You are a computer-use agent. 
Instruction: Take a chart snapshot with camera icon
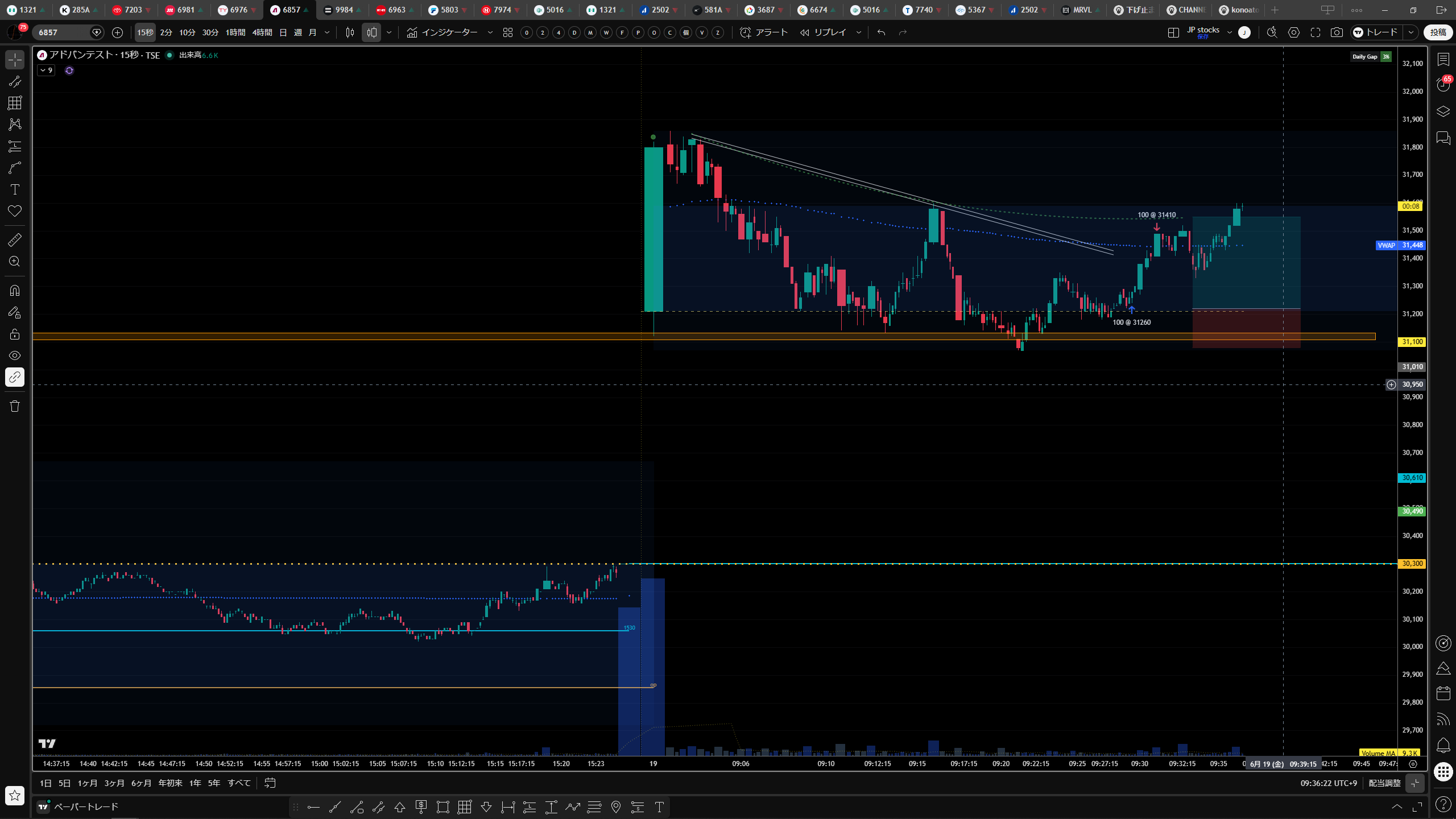(x=1337, y=32)
